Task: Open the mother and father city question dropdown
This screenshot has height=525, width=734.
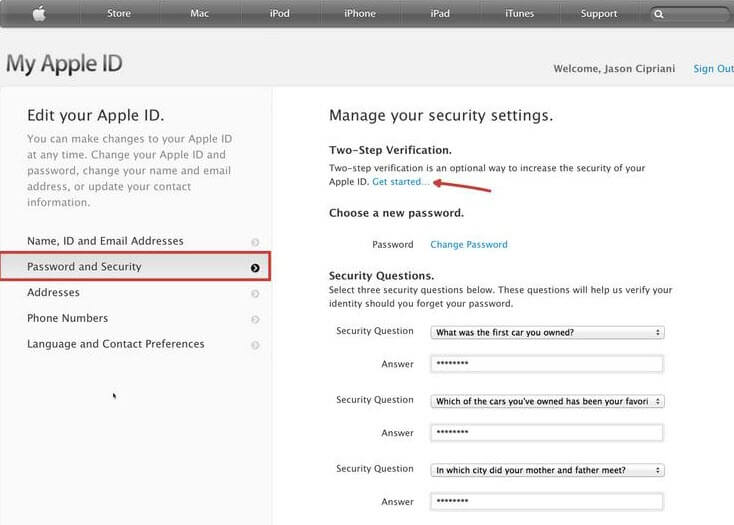Action: (547, 470)
